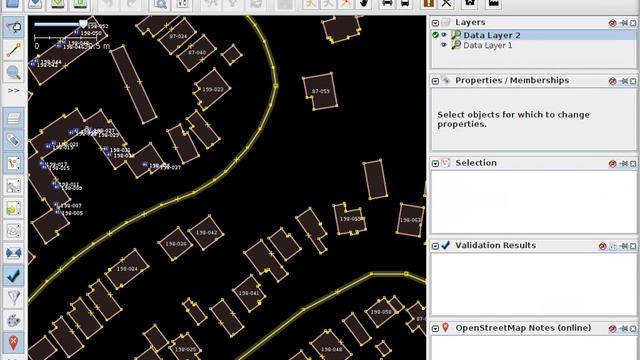Close the Validation Results panel

click(x=633, y=246)
